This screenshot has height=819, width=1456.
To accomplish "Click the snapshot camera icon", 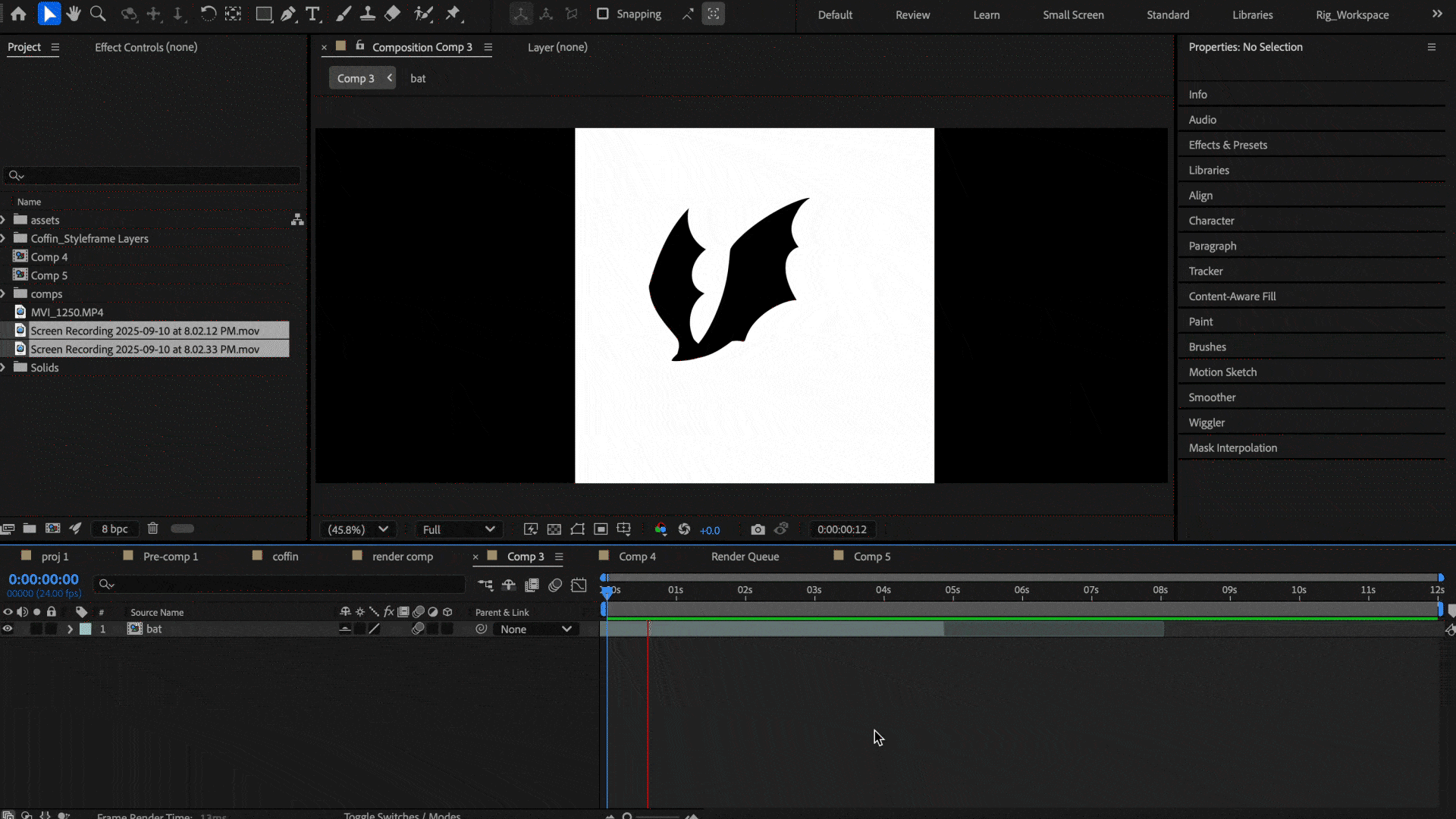I will pyautogui.click(x=758, y=529).
